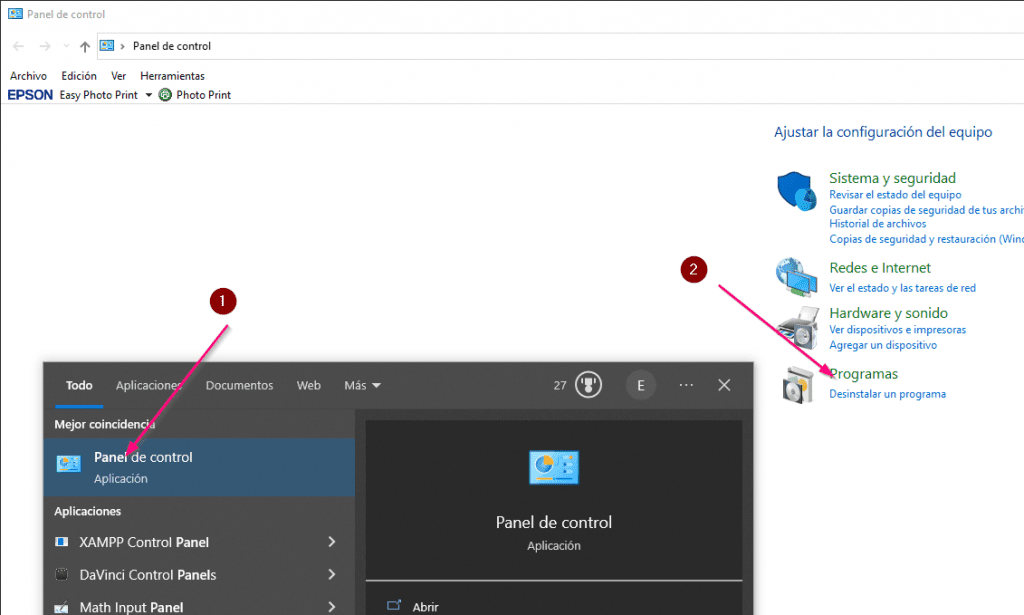The width and height of the screenshot is (1024, 615).
Task: Click the large Panel de control preview icon
Action: click(x=554, y=467)
